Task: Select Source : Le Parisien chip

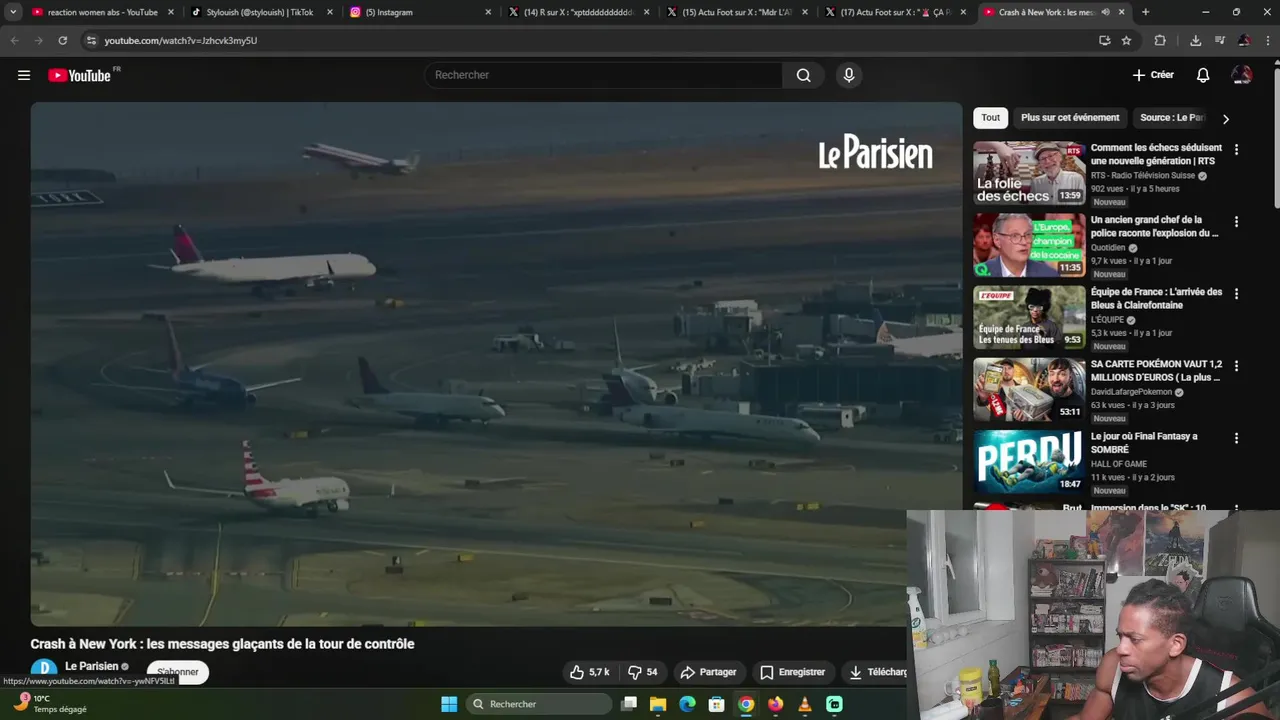Action: click(x=1172, y=118)
